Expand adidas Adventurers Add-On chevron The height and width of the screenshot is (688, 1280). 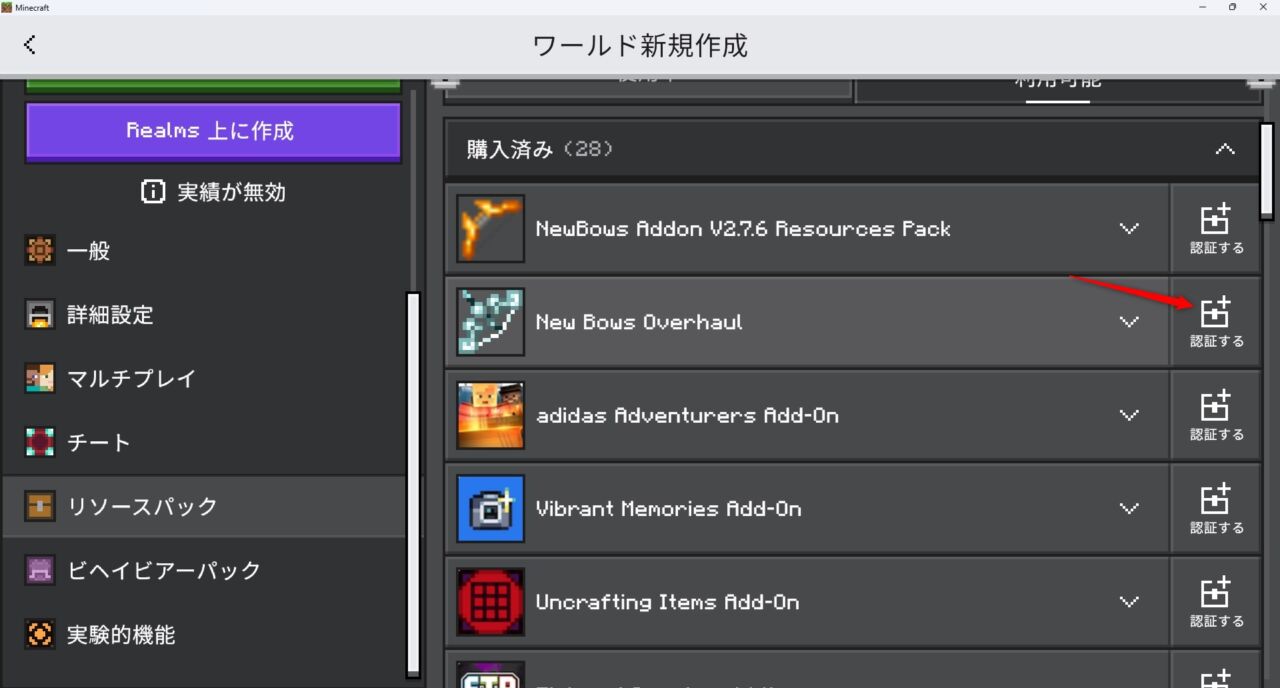click(x=1129, y=415)
